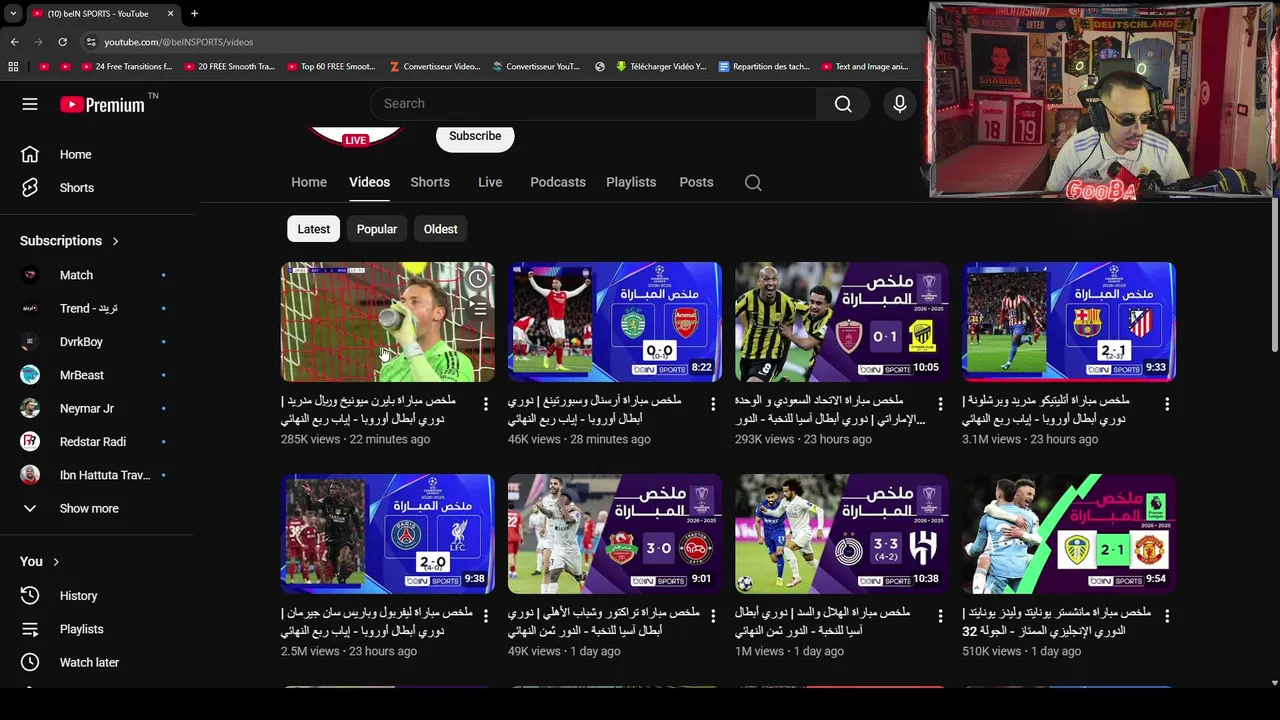Open new browser tab with plus
The height and width of the screenshot is (720, 1280).
[x=194, y=13]
